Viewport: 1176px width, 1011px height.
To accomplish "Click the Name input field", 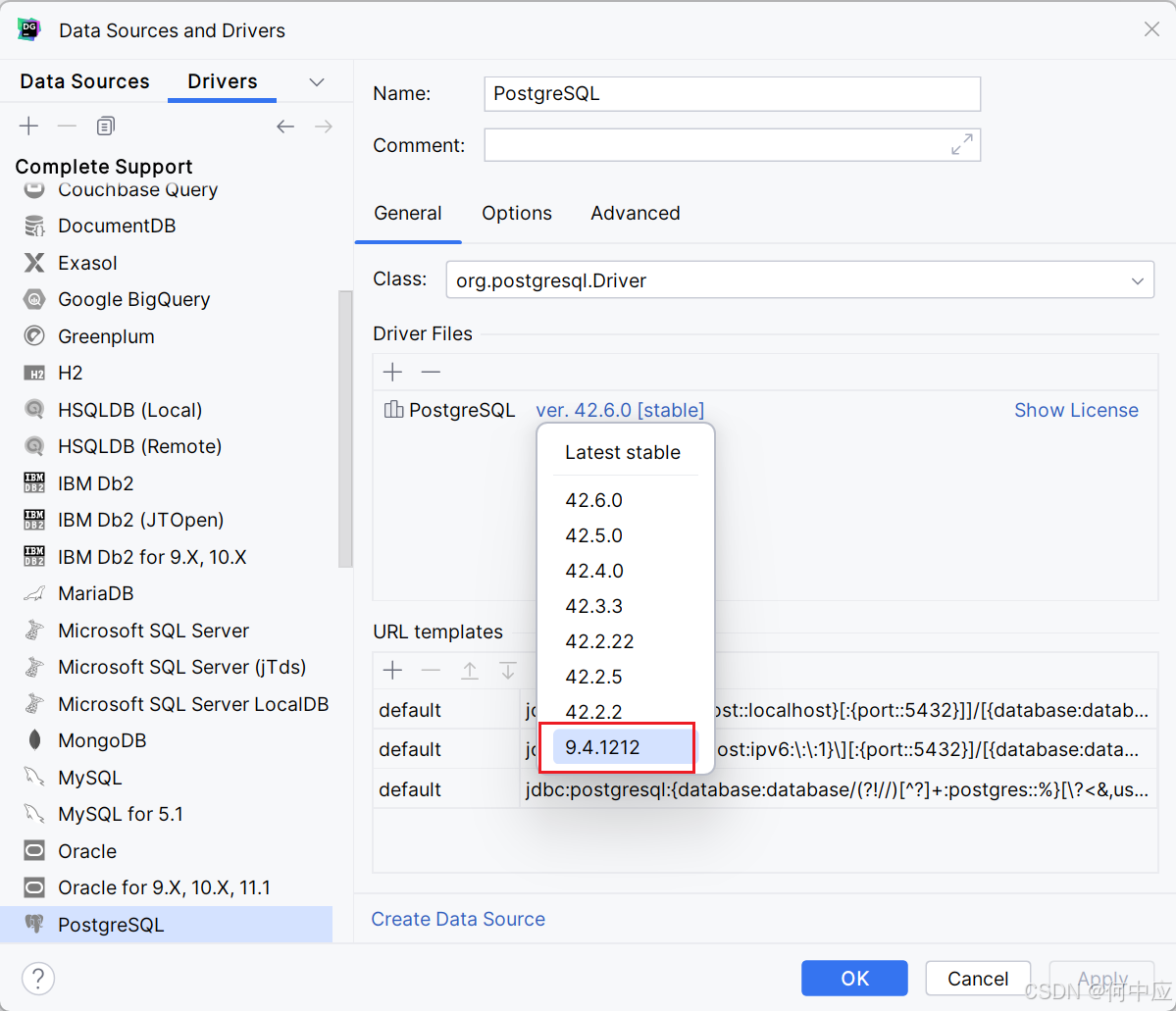I will 732,94.
